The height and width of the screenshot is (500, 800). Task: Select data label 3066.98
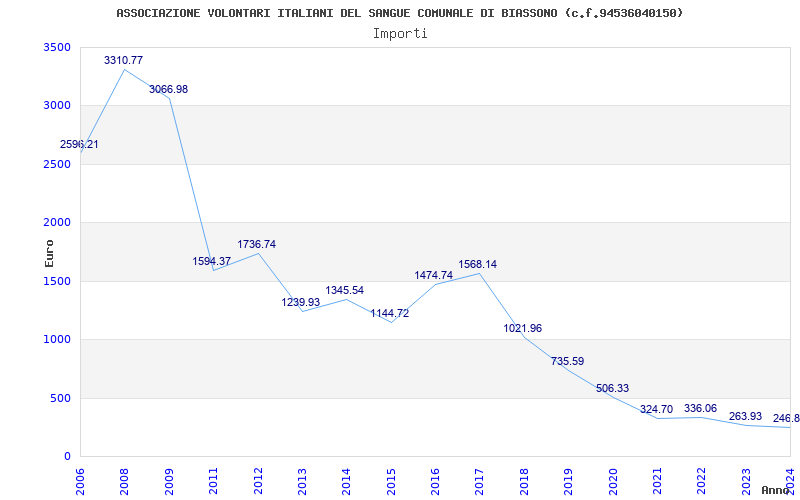coord(168,89)
